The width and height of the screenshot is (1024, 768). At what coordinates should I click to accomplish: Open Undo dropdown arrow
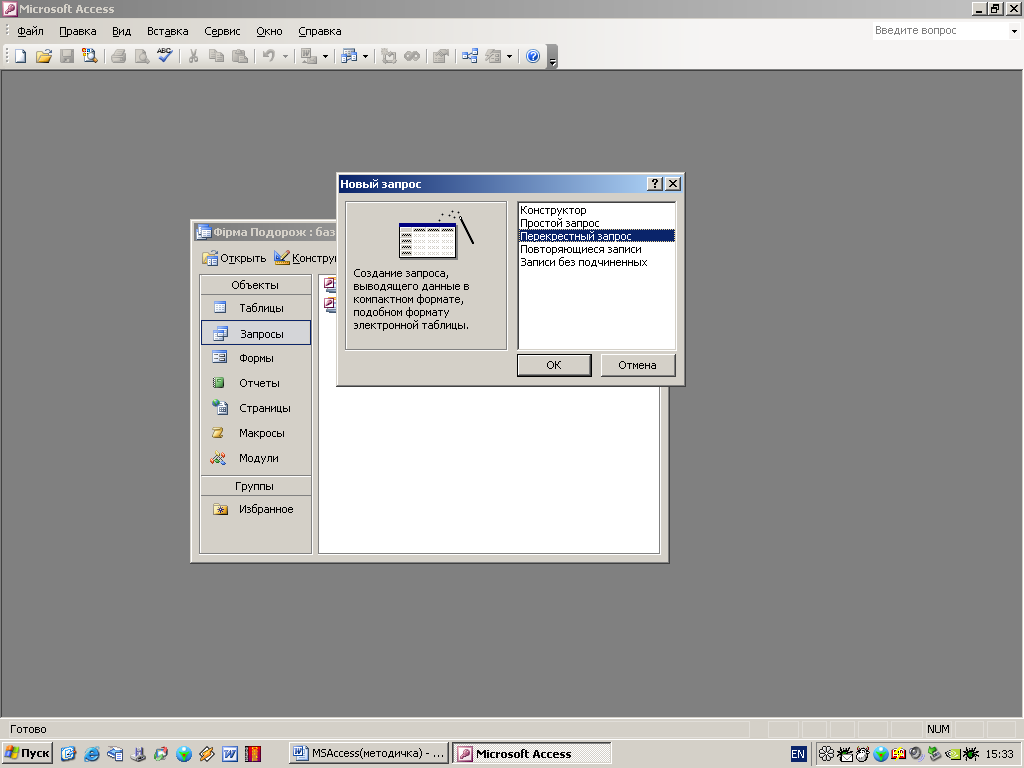pyautogui.click(x=285, y=57)
